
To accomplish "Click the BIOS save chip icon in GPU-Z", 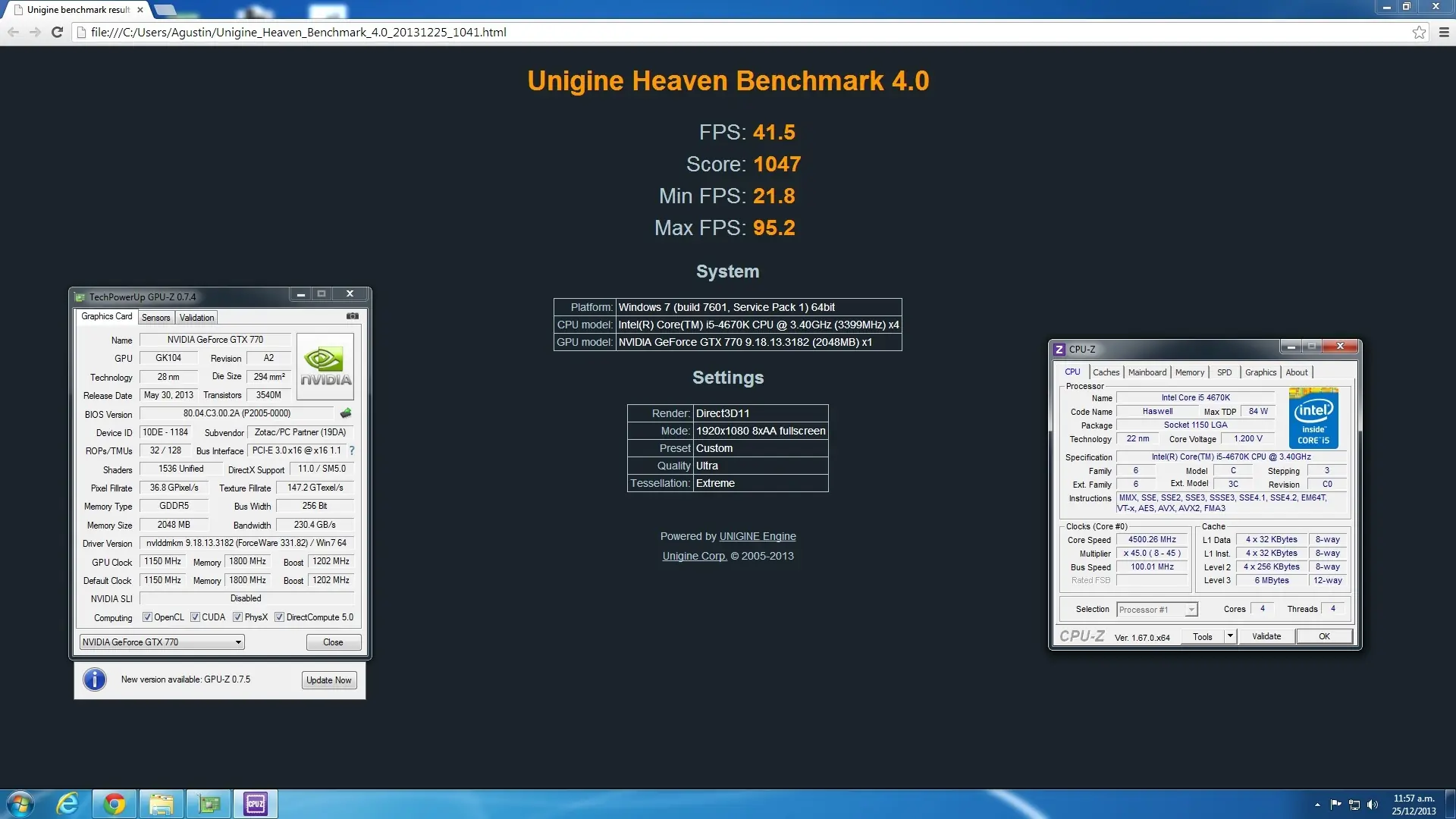I will tap(346, 413).
